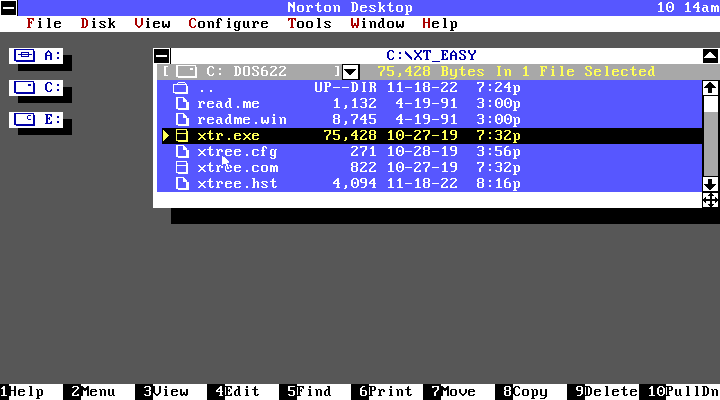Click the 8:16p time of xtree.hst
This screenshot has height=400, width=720.
pyautogui.click(x=498, y=184)
